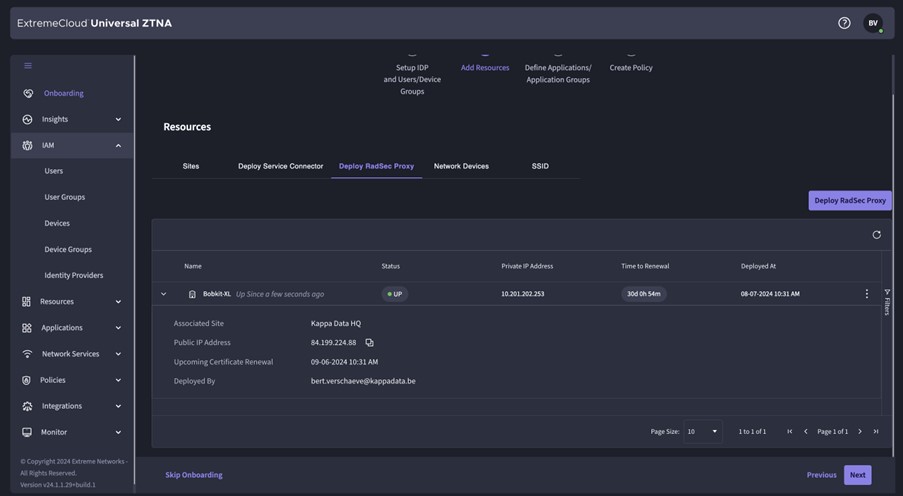Click the Next button

pos(857,475)
